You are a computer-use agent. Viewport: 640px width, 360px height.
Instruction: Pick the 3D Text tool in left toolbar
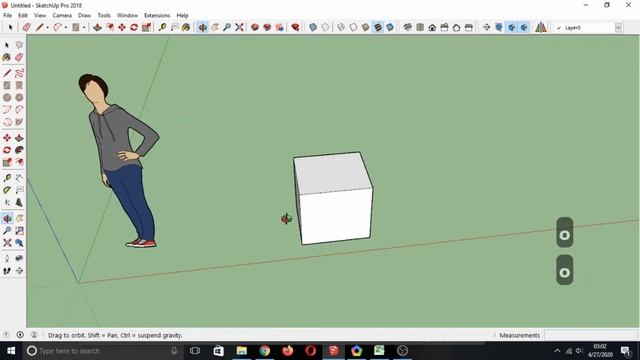click(x=19, y=202)
